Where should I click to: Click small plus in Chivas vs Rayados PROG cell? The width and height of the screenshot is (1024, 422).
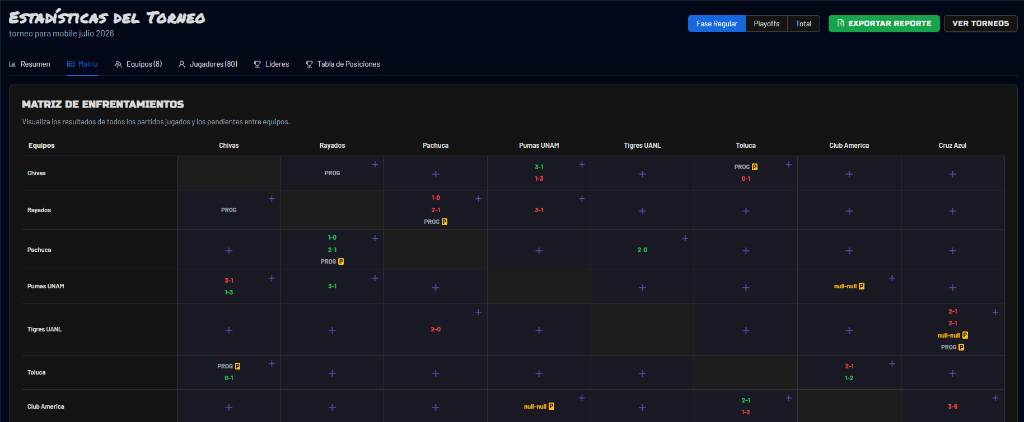375,165
